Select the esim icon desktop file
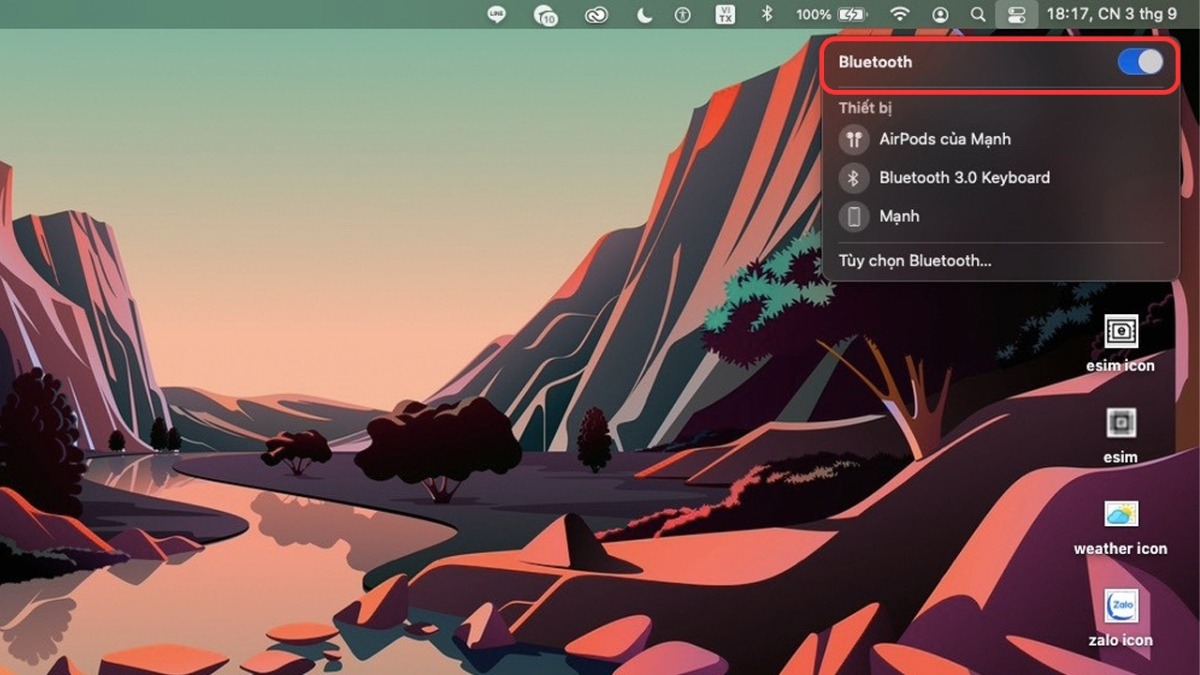Viewport: 1200px width, 675px height. coord(1120,343)
